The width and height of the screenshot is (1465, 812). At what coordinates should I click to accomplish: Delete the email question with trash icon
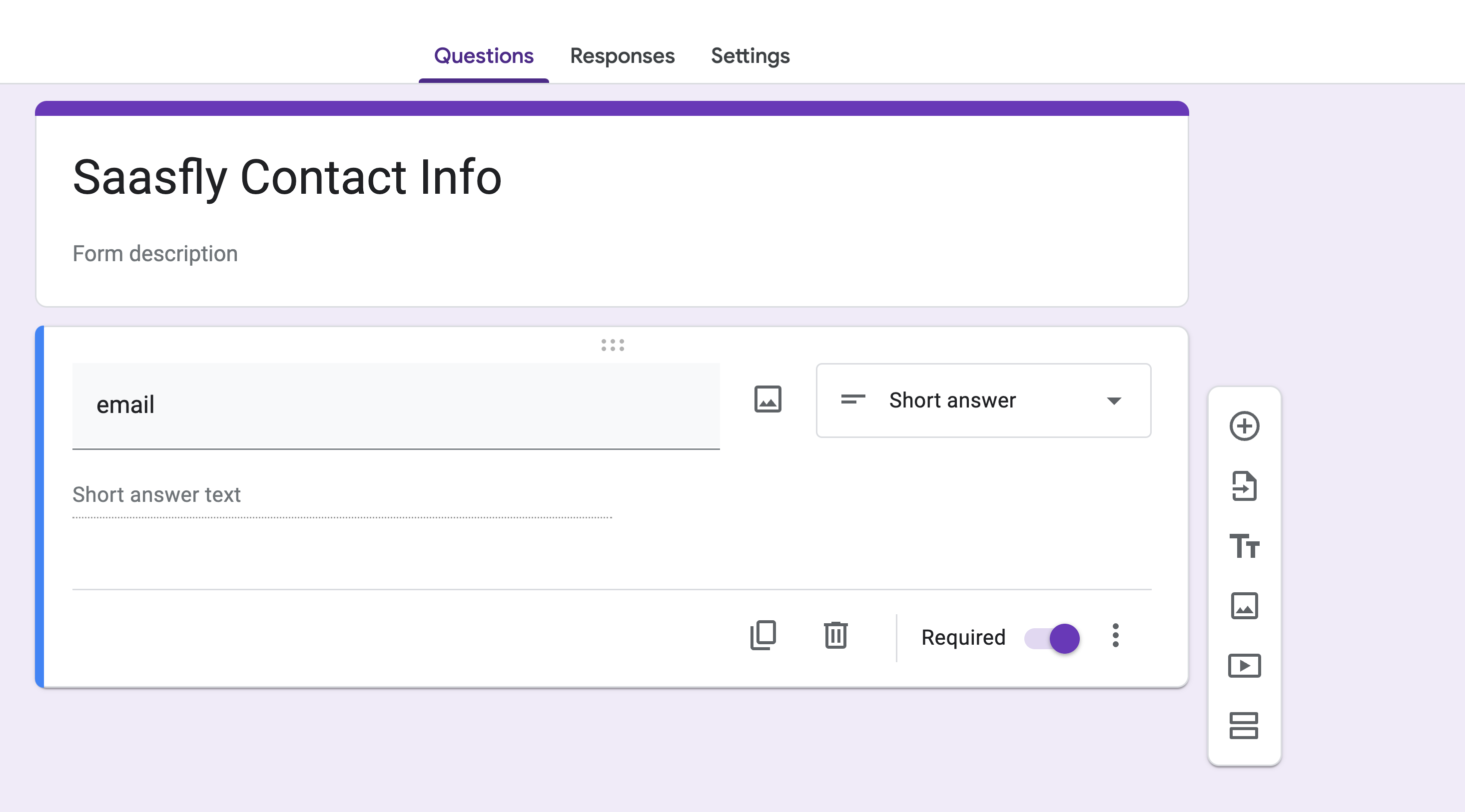click(835, 635)
